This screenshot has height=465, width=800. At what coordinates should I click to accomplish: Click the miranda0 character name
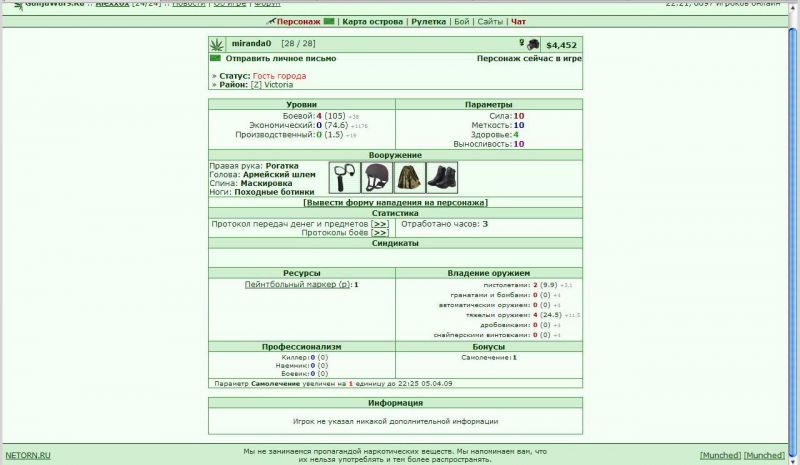[251, 43]
